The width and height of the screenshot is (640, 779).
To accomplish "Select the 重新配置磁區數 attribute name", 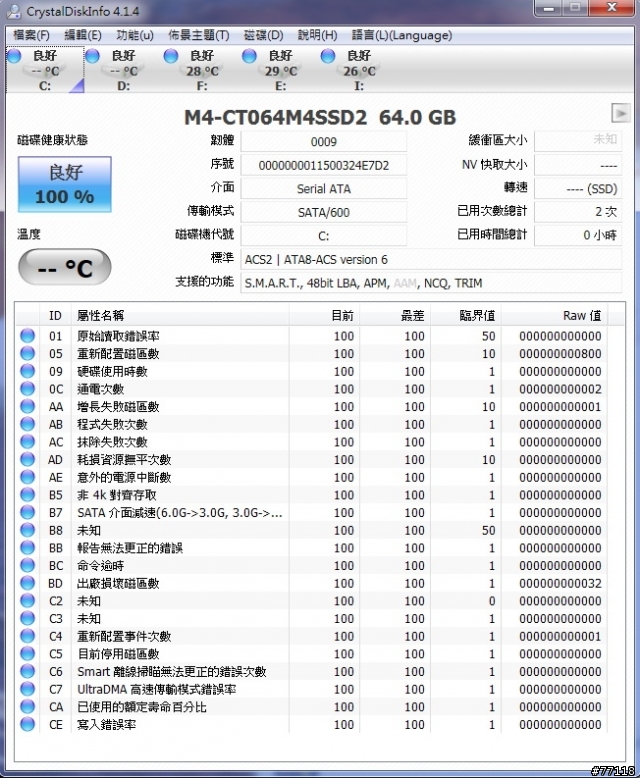I will [118, 354].
